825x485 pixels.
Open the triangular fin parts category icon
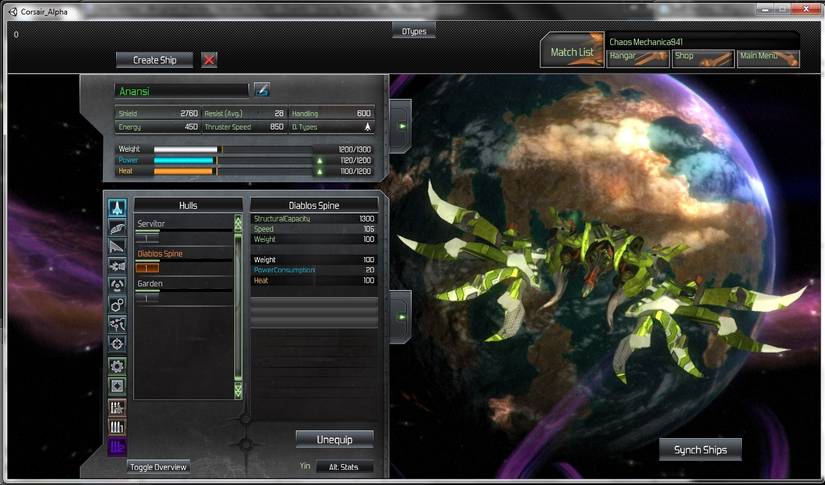point(117,246)
